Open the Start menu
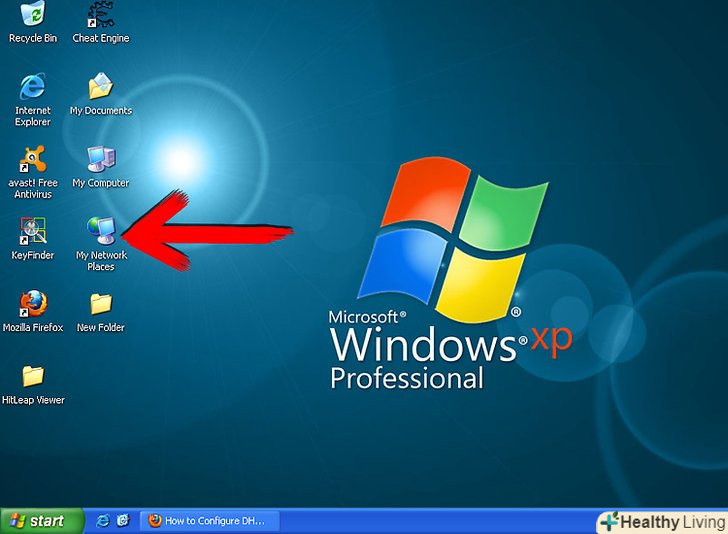Image resolution: width=728 pixels, height=534 pixels. click(42, 521)
